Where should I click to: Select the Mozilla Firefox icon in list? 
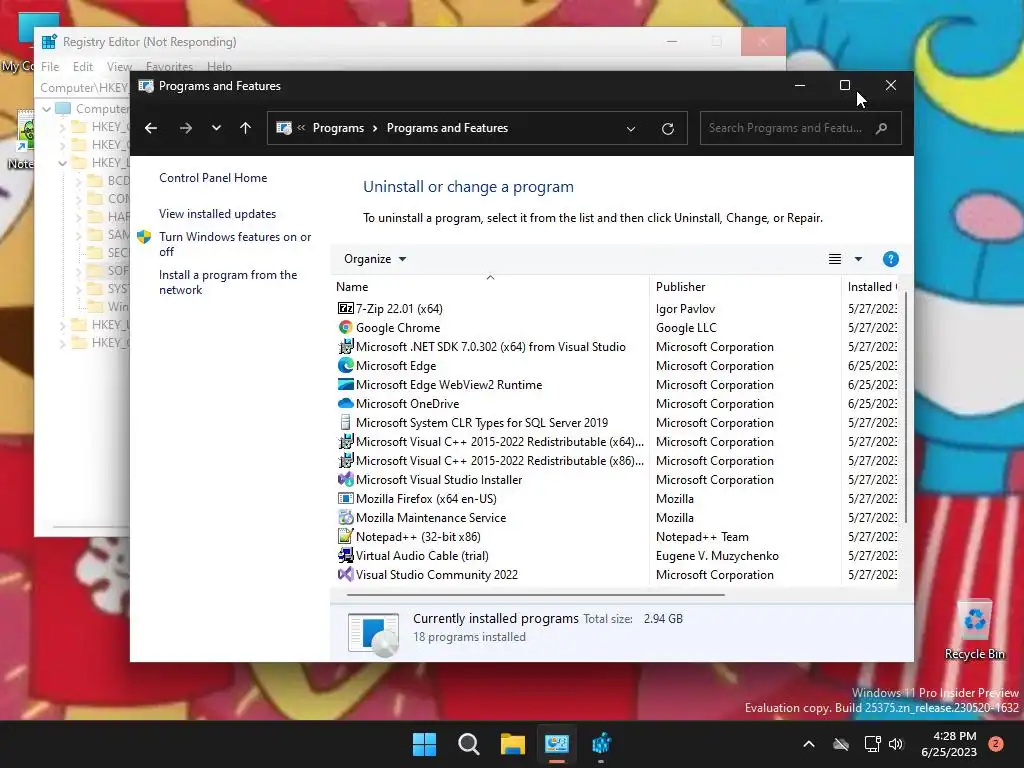(x=345, y=498)
